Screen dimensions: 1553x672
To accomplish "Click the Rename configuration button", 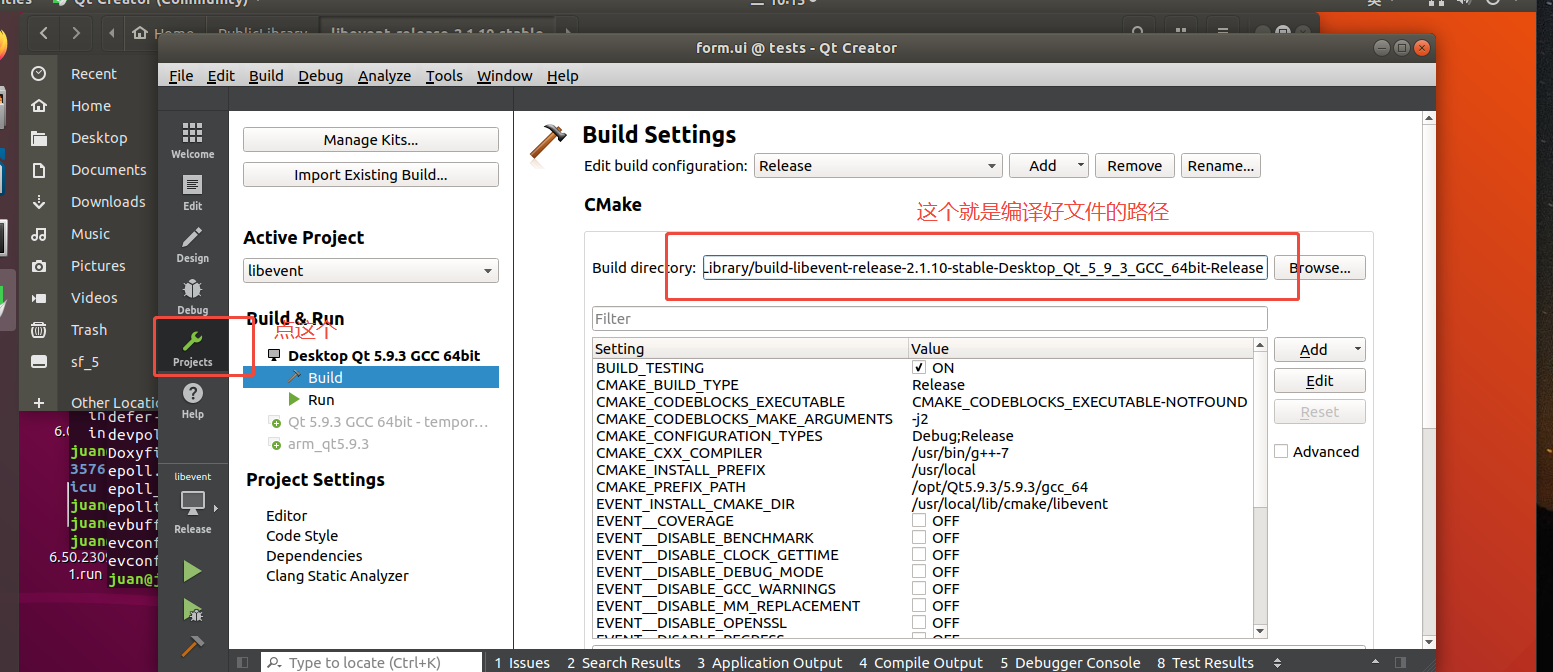I will (x=1220, y=166).
